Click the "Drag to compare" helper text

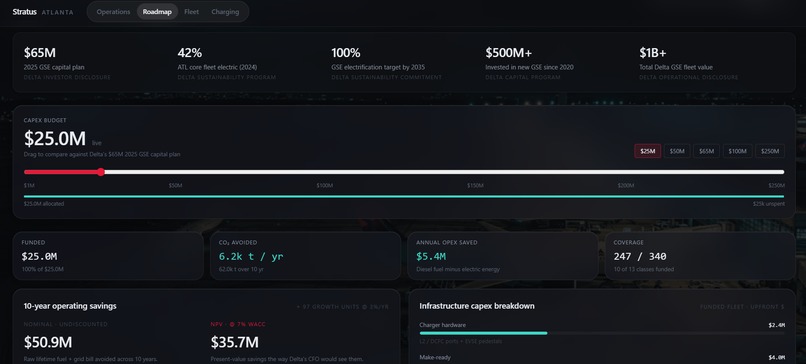(102, 154)
